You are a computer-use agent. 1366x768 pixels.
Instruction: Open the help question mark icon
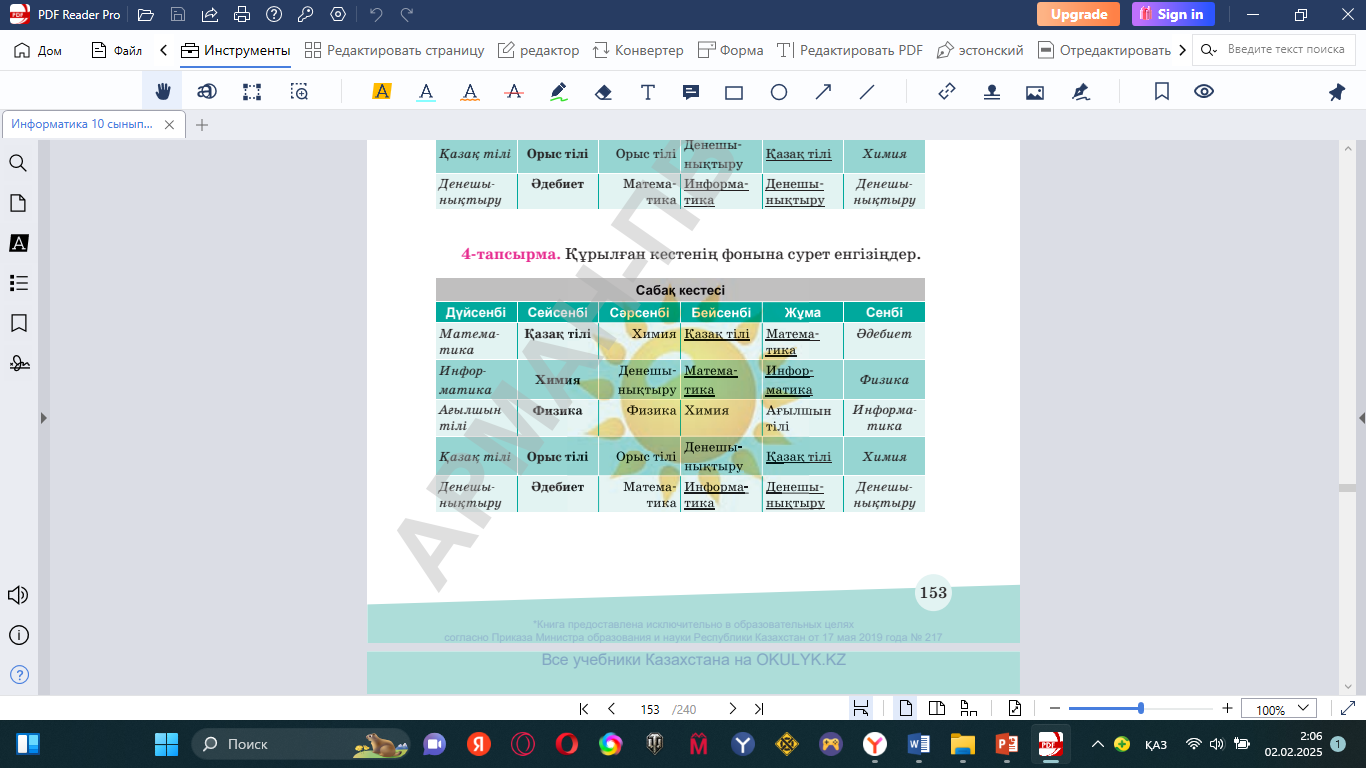pos(18,675)
